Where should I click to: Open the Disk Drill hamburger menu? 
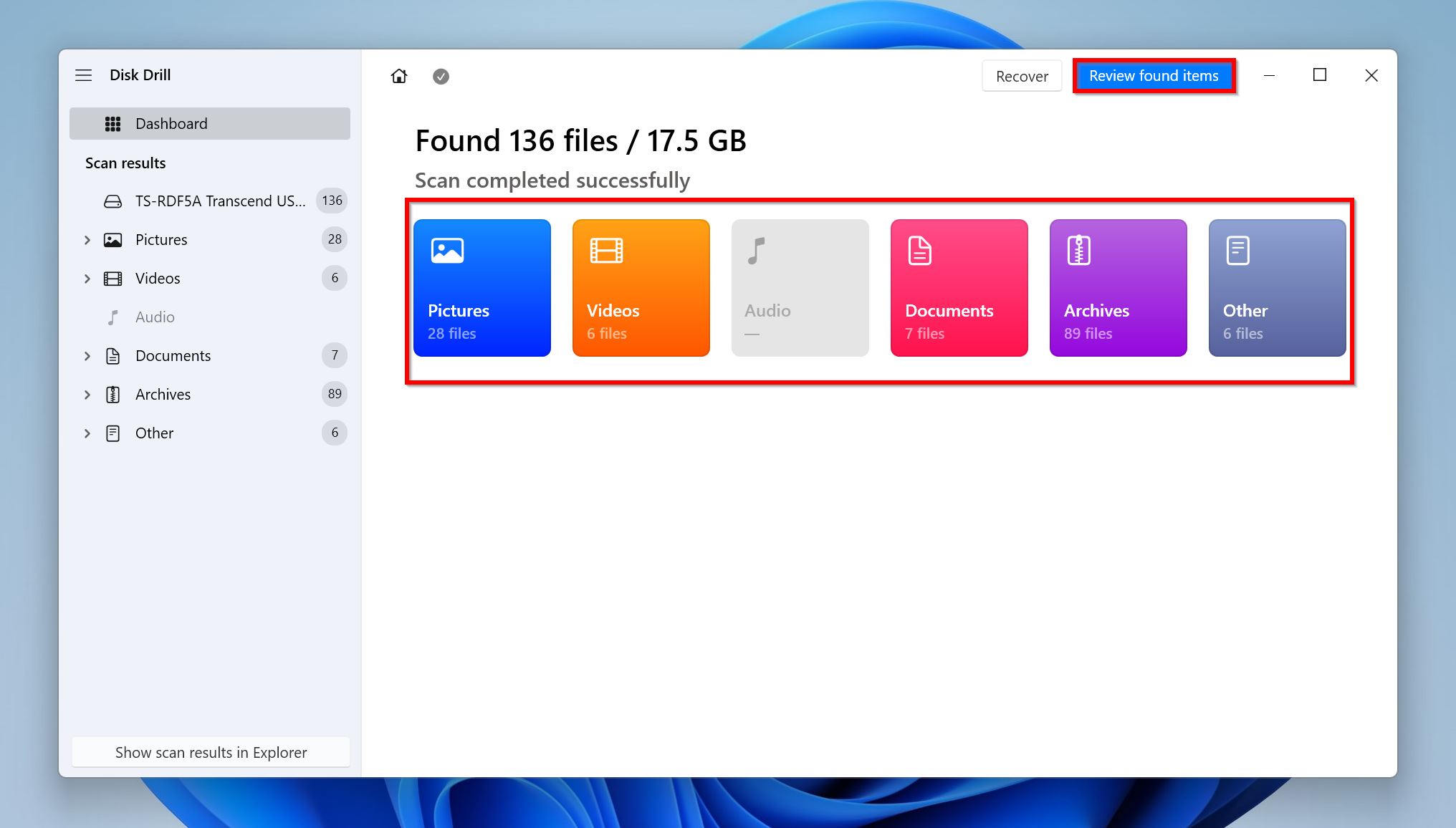coord(84,75)
